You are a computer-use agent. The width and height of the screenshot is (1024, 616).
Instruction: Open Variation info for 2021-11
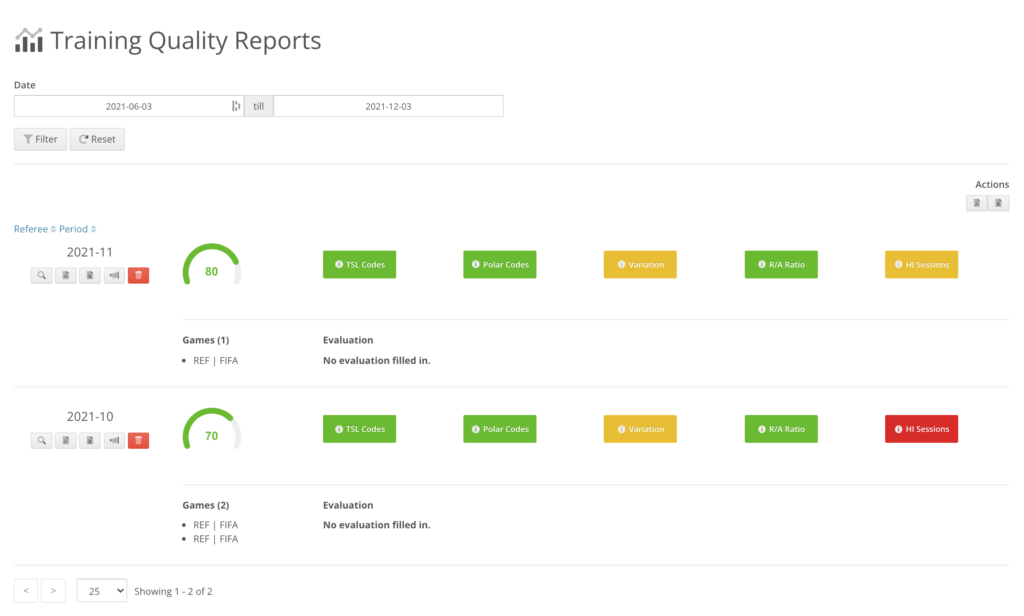(x=640, y=265)
